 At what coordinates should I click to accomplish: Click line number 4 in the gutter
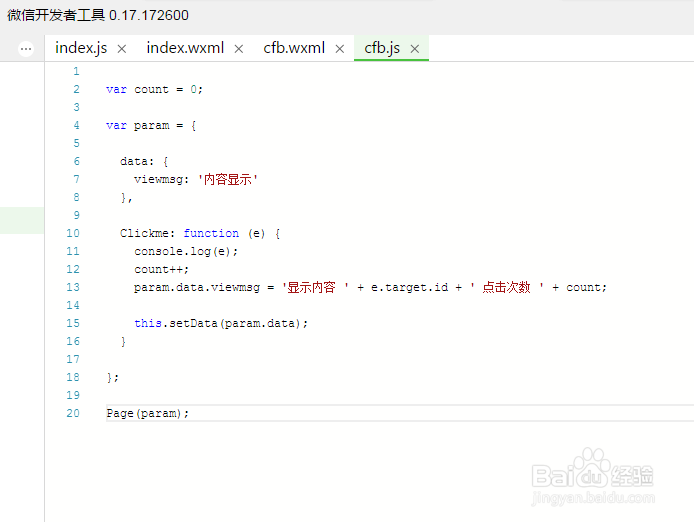click(76, 125)
